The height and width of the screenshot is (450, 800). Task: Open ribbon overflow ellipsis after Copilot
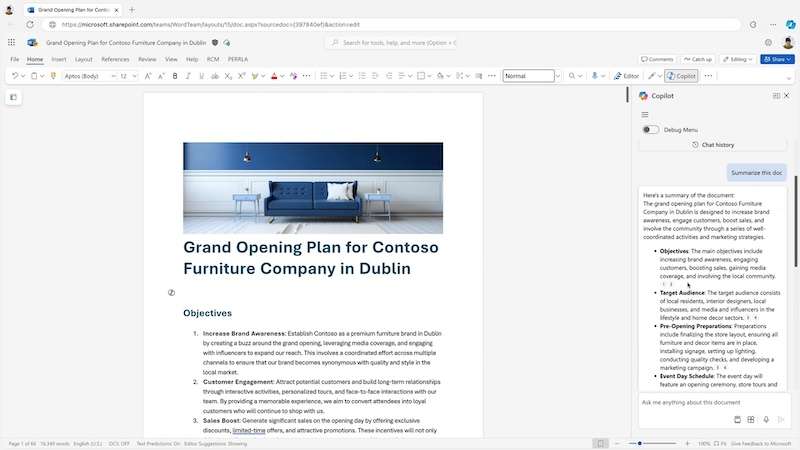click(x=708, y=76)
